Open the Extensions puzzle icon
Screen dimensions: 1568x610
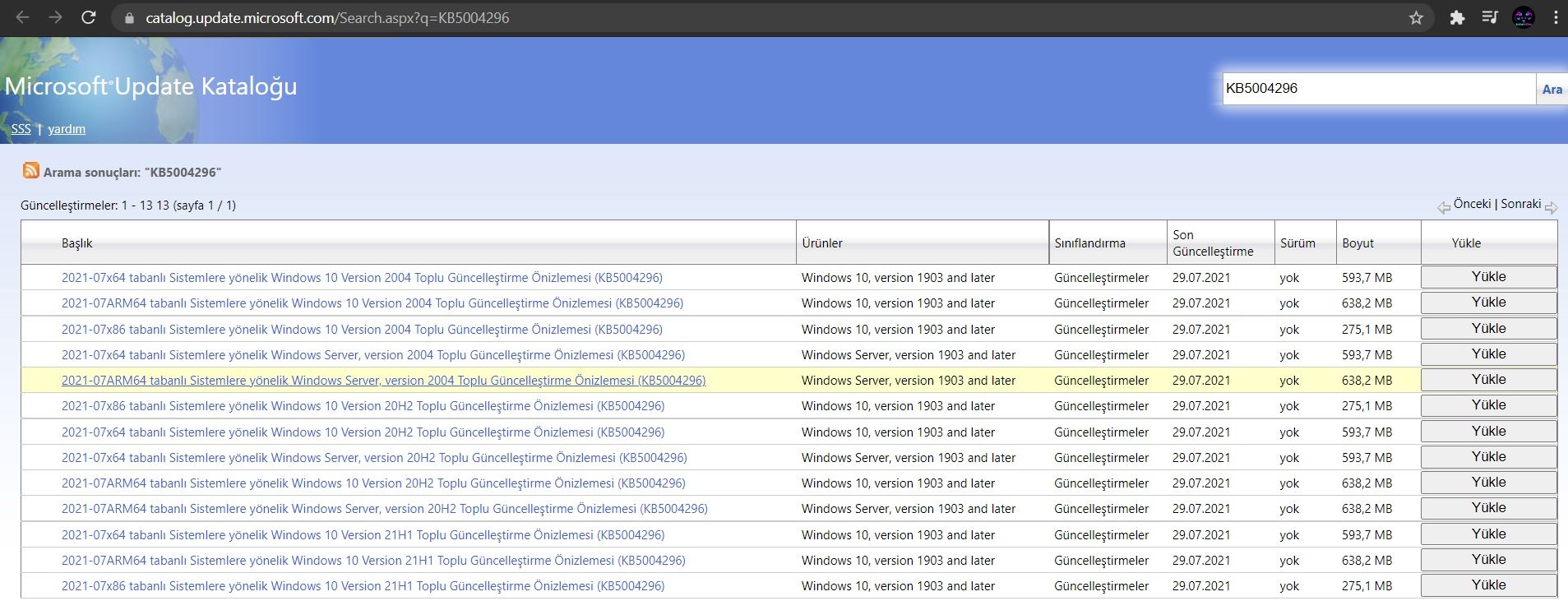pyautogui.click(x=1457, y=17)
